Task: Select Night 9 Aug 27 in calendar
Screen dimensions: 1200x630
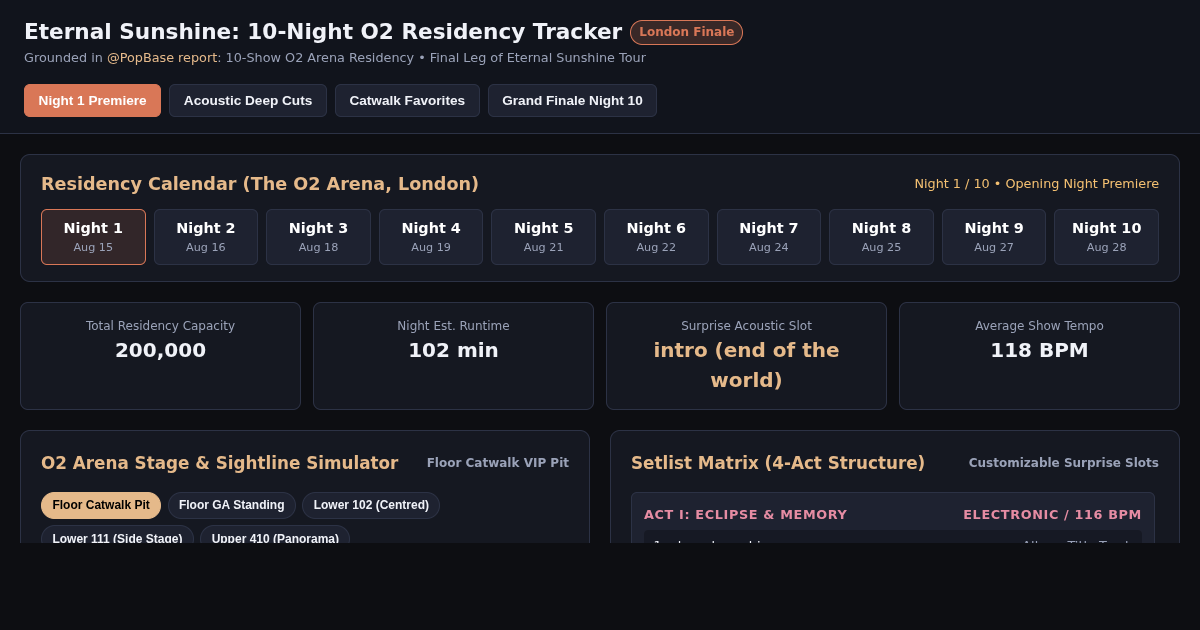Action: [x=994, y=237]
